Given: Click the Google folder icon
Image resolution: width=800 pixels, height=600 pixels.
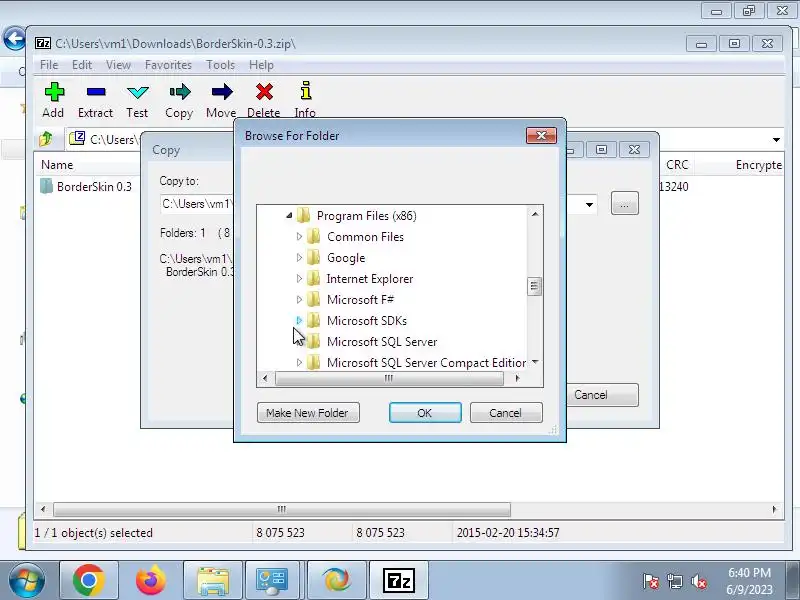Looking at the screenshot, I should click(x=314, y=257).
